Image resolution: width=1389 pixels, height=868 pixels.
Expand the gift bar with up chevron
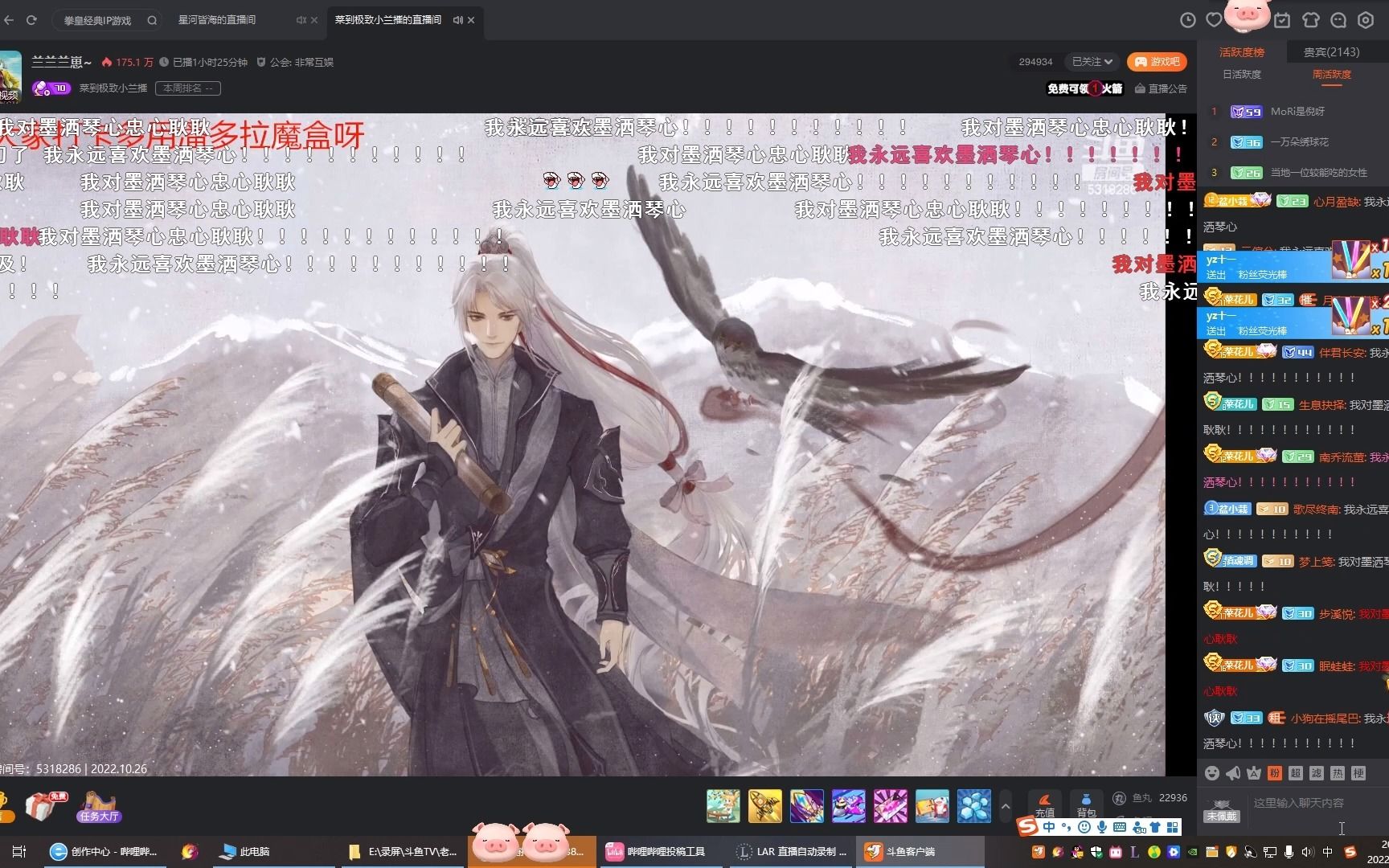[x=1006, y=806]
